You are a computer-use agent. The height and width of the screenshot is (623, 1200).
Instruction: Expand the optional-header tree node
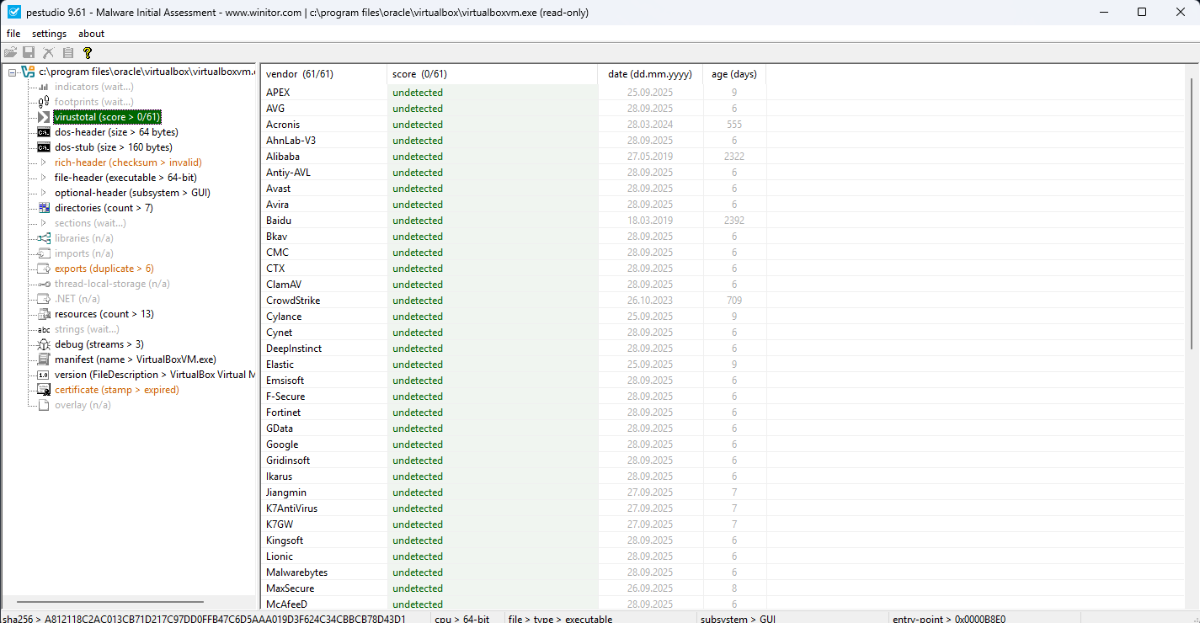44,192
